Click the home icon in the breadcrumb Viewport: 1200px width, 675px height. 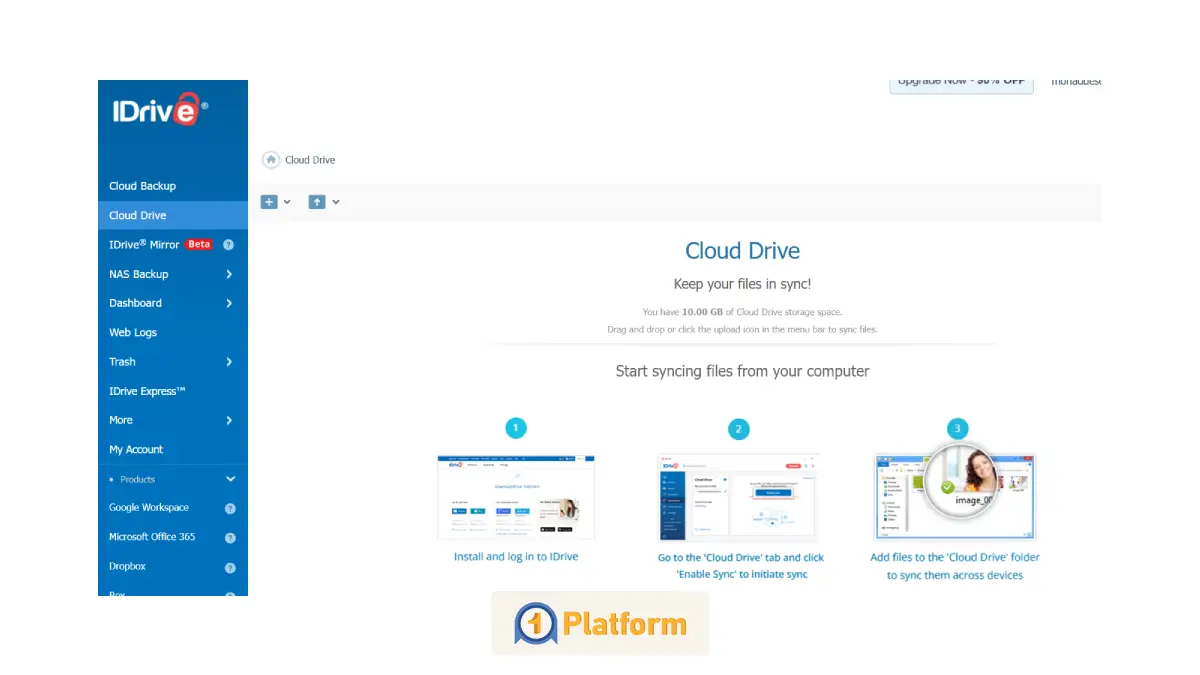pos(270,159)
